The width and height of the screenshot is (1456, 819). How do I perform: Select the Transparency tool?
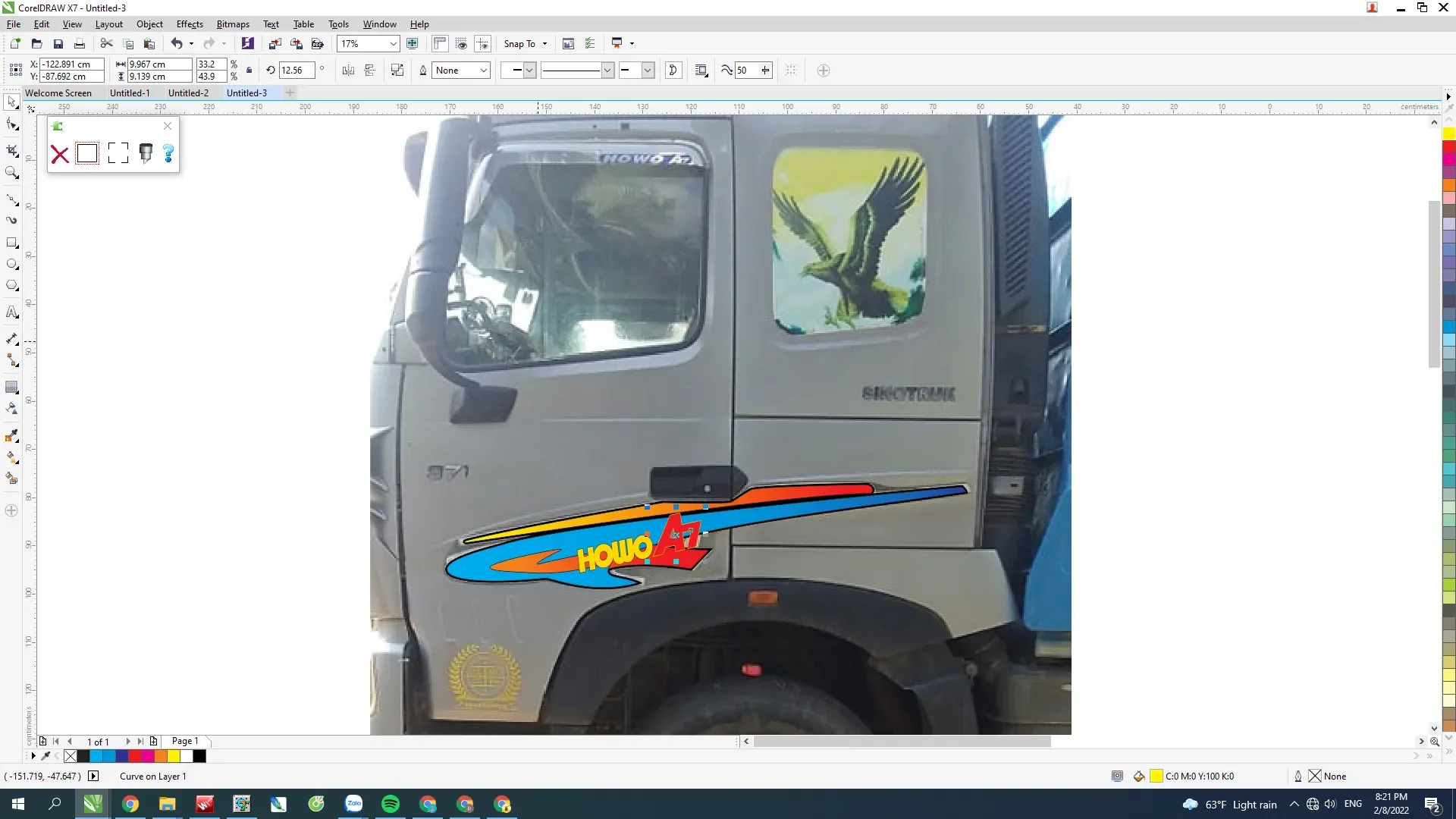[12, 409]
